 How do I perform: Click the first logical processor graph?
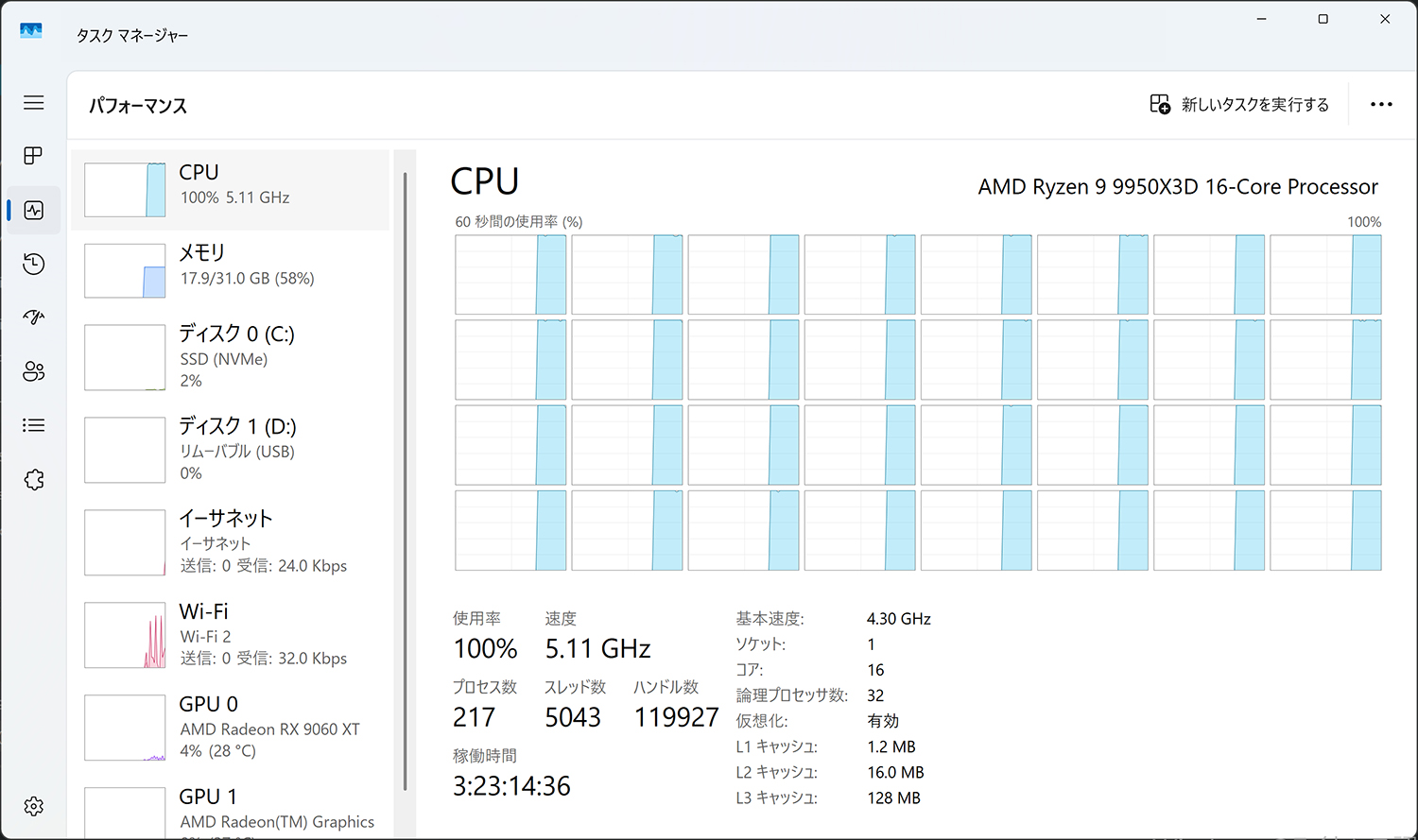click(x=510, y=275)
